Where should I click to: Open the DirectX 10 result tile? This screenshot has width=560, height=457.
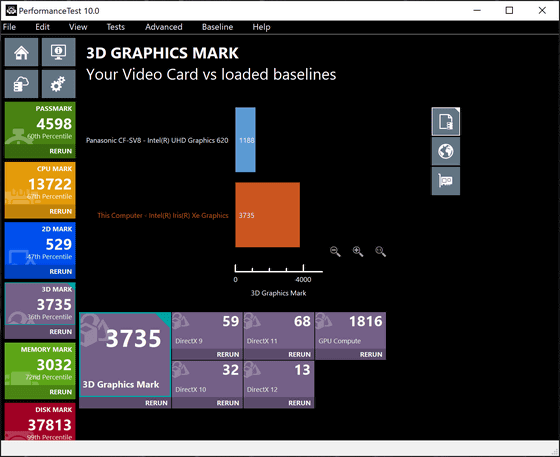tap(207, 380)
